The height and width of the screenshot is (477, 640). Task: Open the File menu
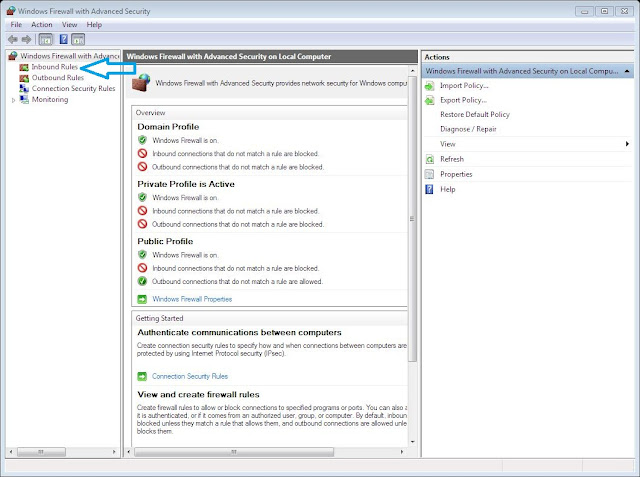click(x=16, y=25)
